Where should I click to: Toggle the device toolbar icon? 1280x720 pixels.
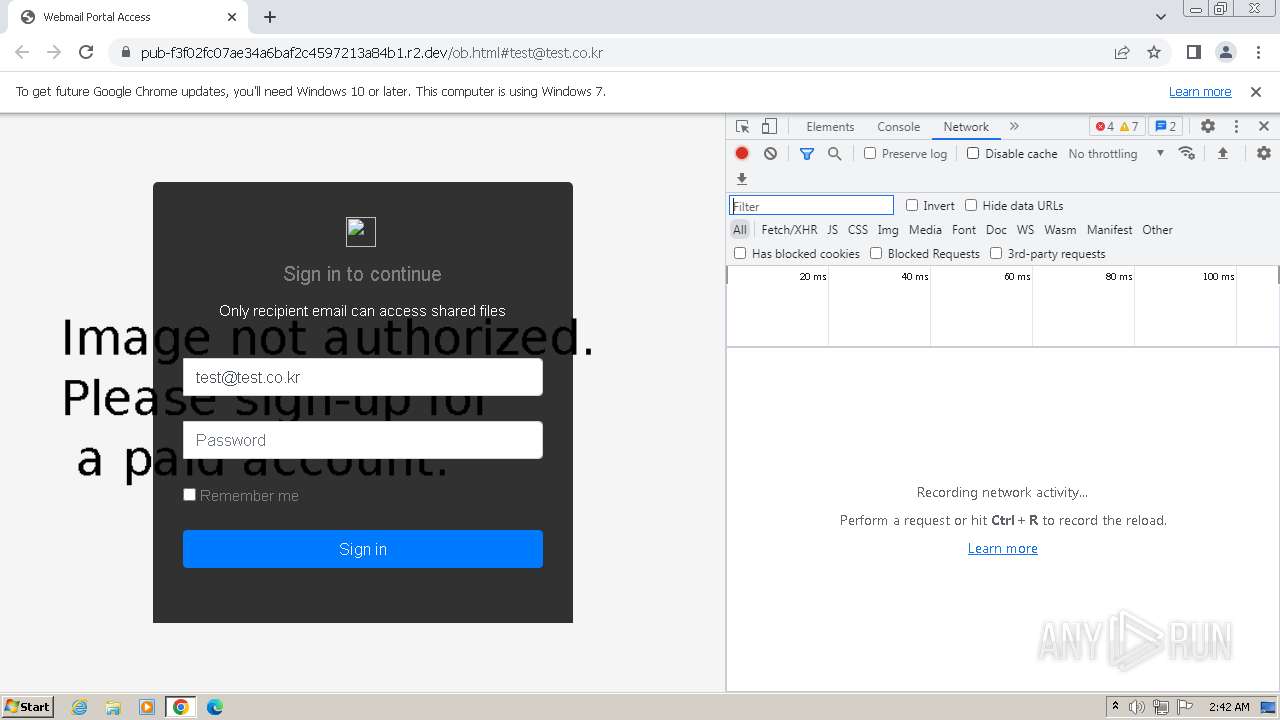(x=769, y=127)
